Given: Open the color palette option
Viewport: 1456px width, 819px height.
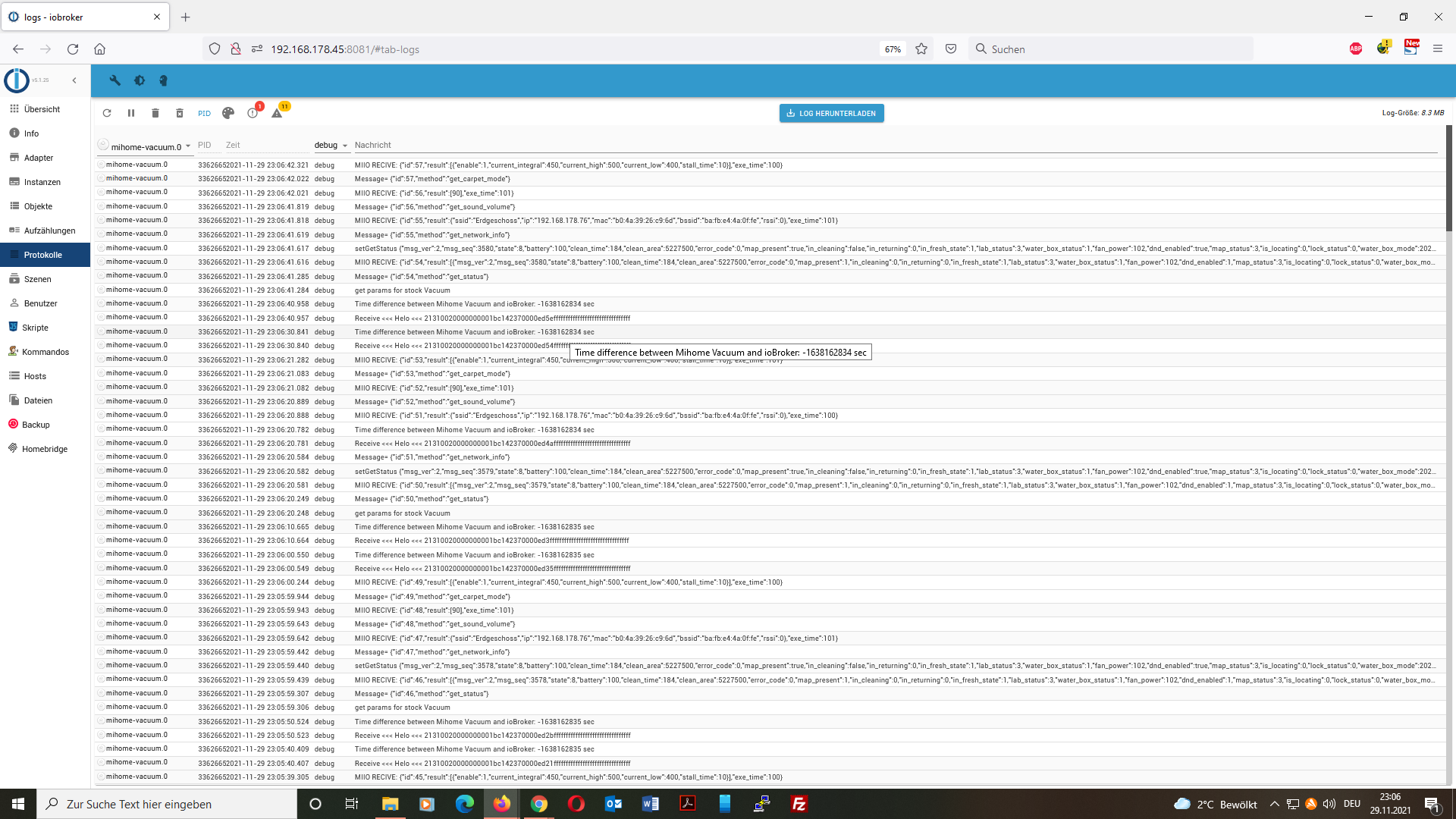Looking at the screenshot, I should pyautogui.click(x=228, y=113).
